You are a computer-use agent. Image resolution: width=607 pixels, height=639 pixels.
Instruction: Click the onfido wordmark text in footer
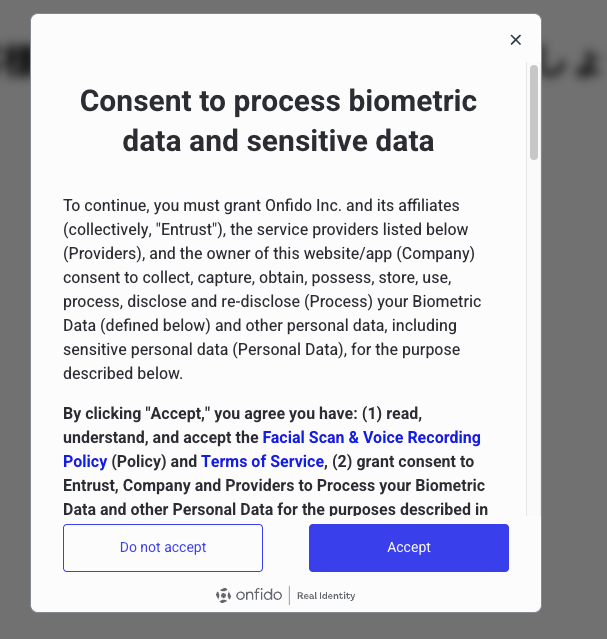coord(259,595)
